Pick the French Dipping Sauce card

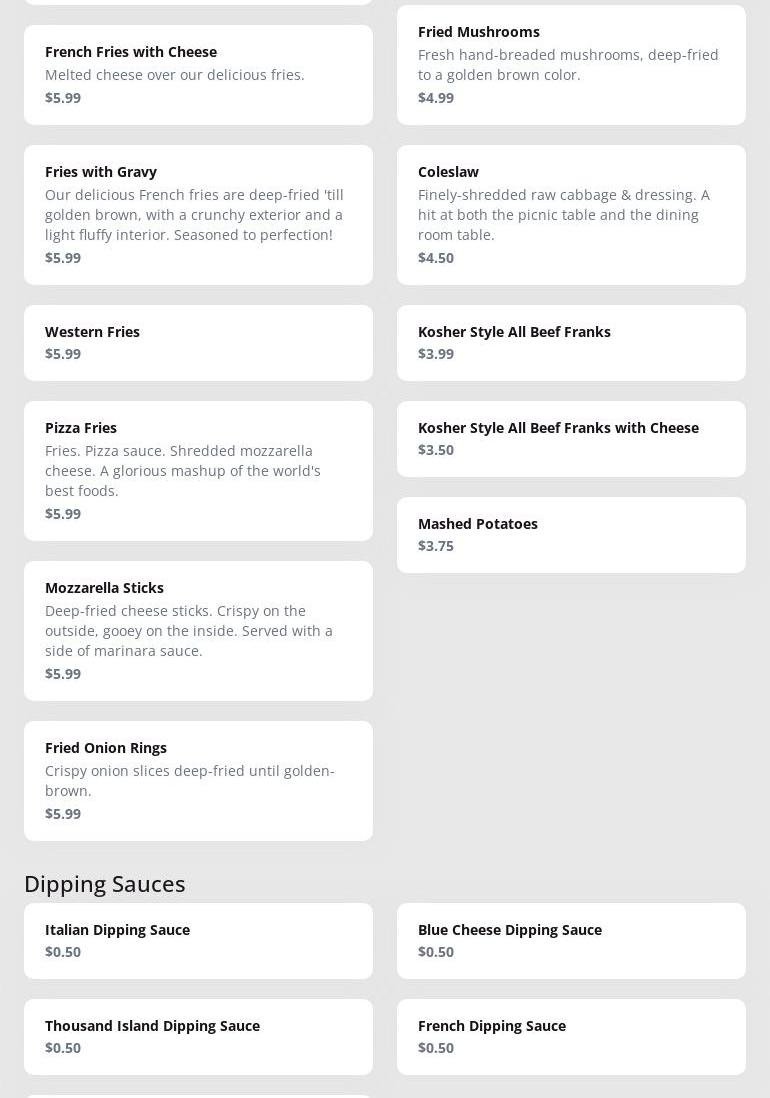571,1036
